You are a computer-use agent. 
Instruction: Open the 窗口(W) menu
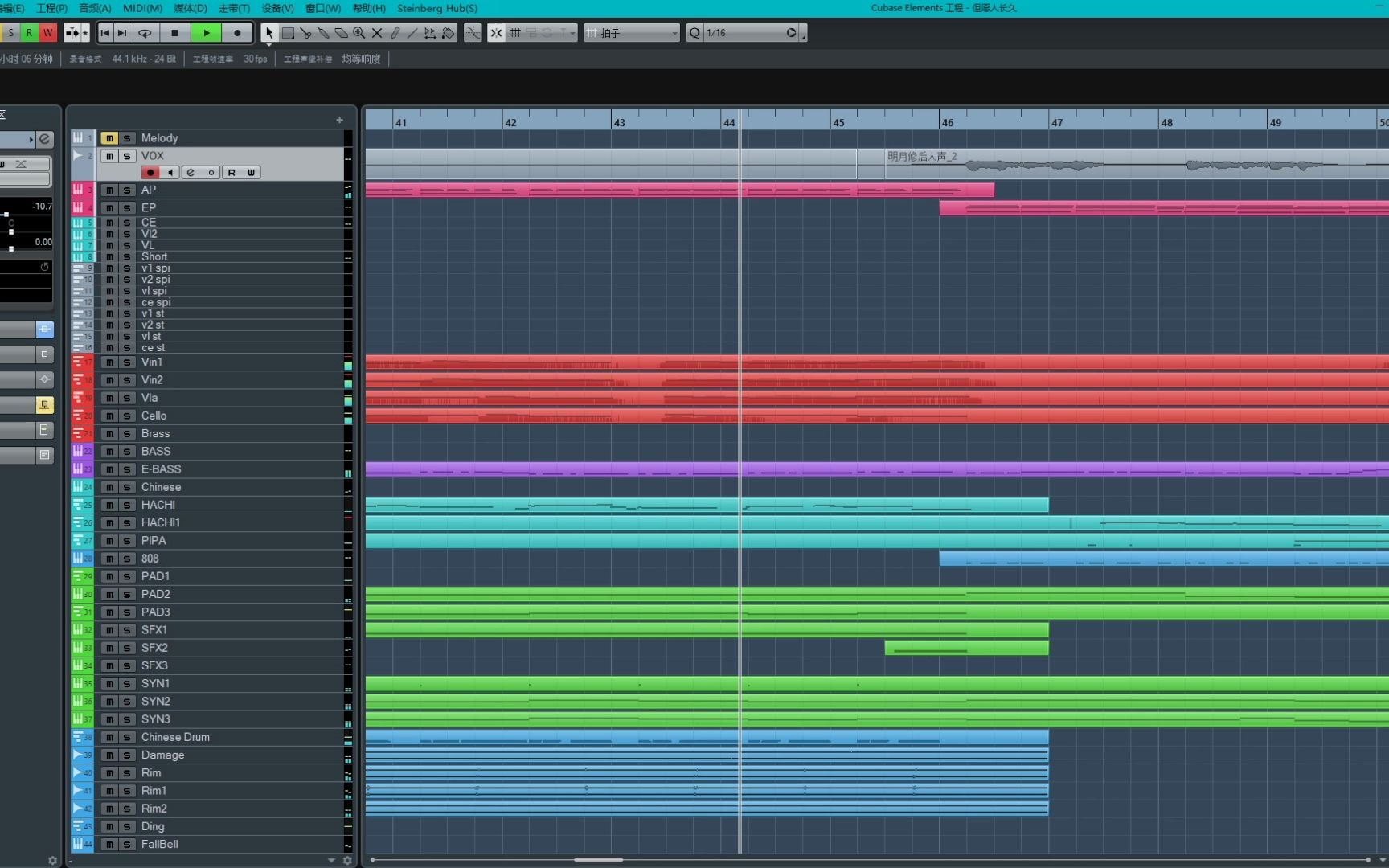[323, 8]
